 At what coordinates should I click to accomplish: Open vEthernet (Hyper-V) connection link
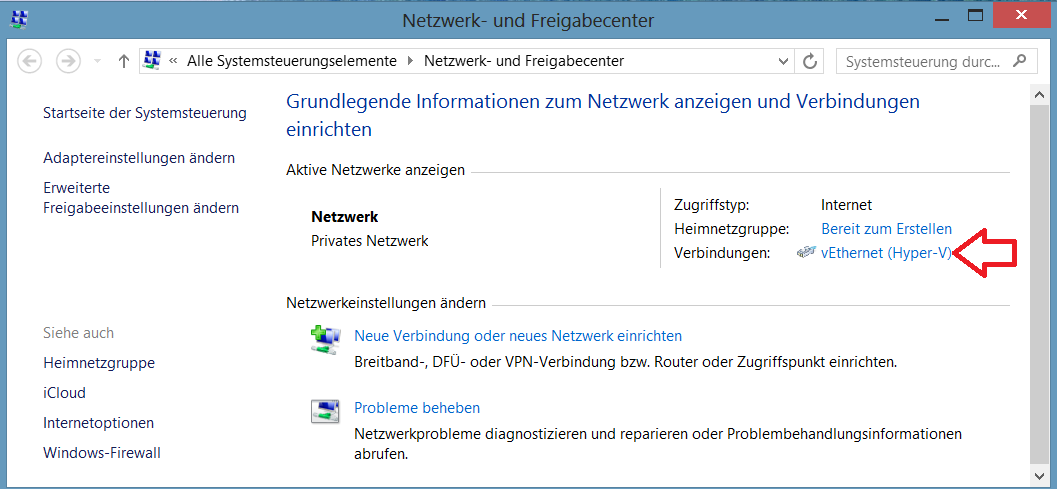pyautogui.click(x=886, y=253)
